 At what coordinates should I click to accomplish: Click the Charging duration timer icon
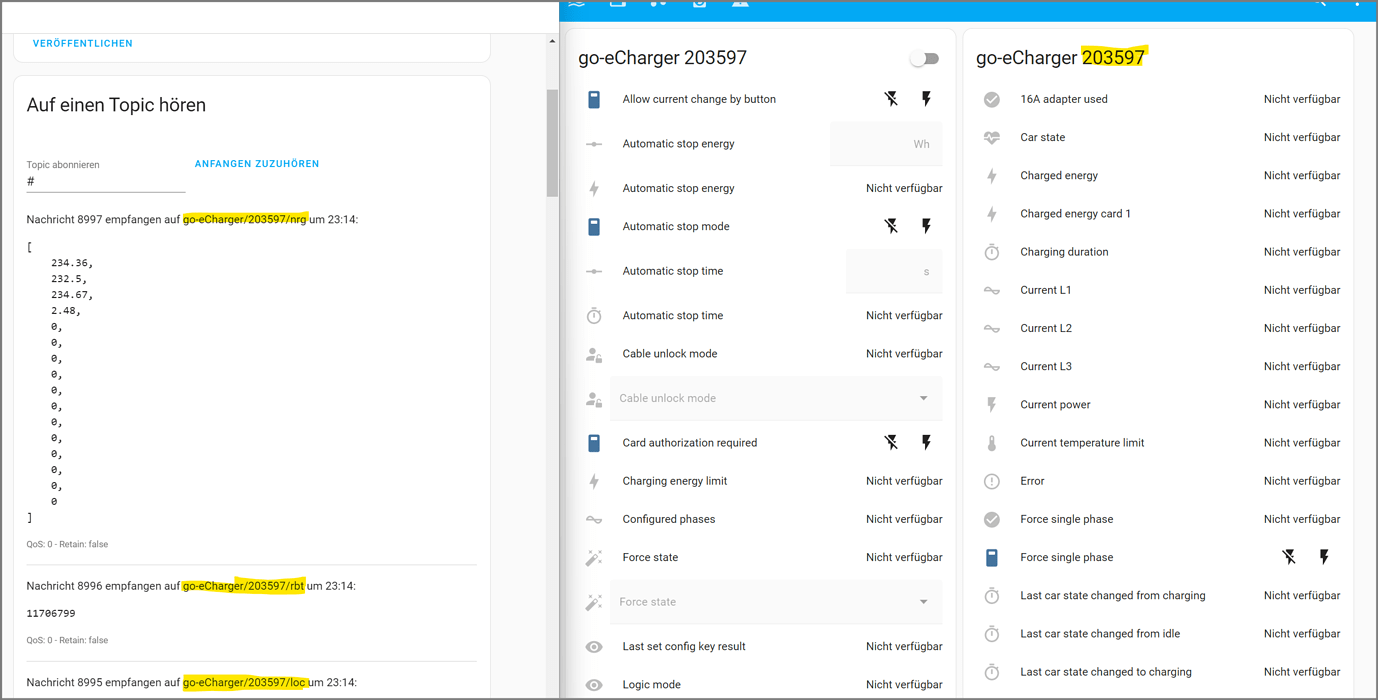(x=991, y=252)
